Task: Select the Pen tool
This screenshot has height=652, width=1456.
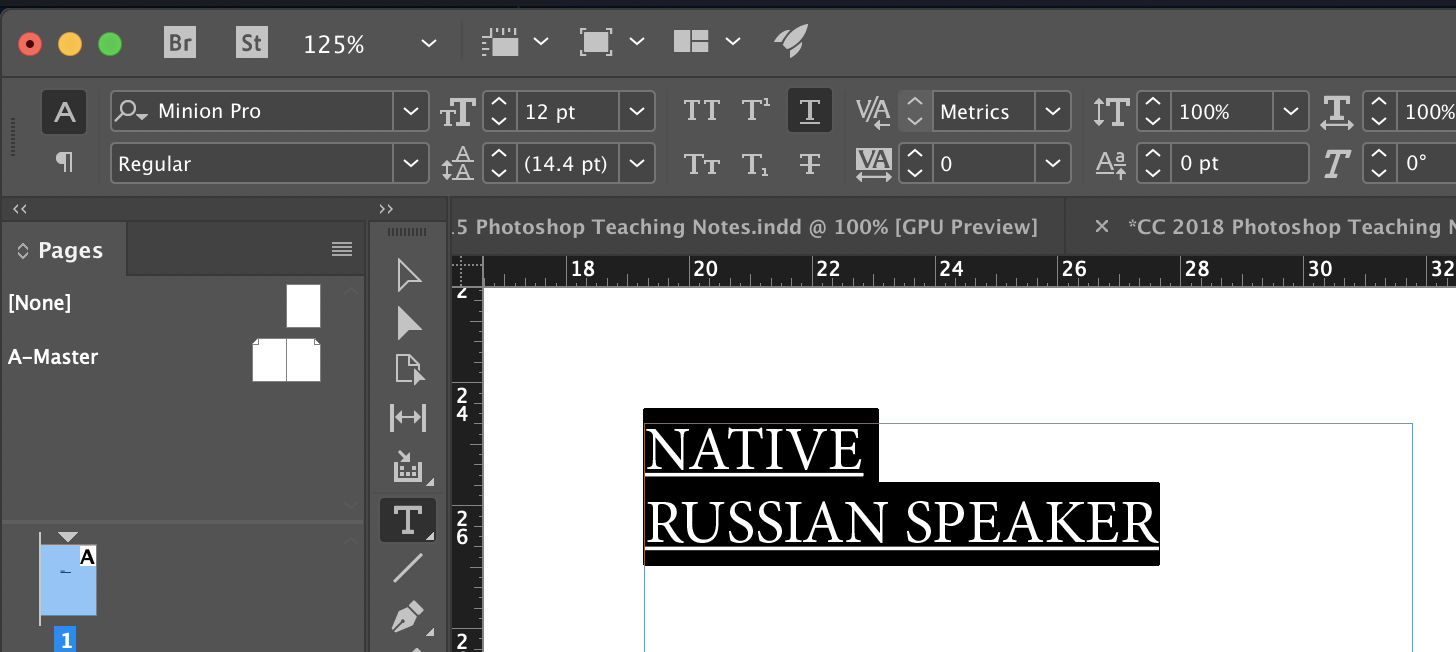Action: 408,617
